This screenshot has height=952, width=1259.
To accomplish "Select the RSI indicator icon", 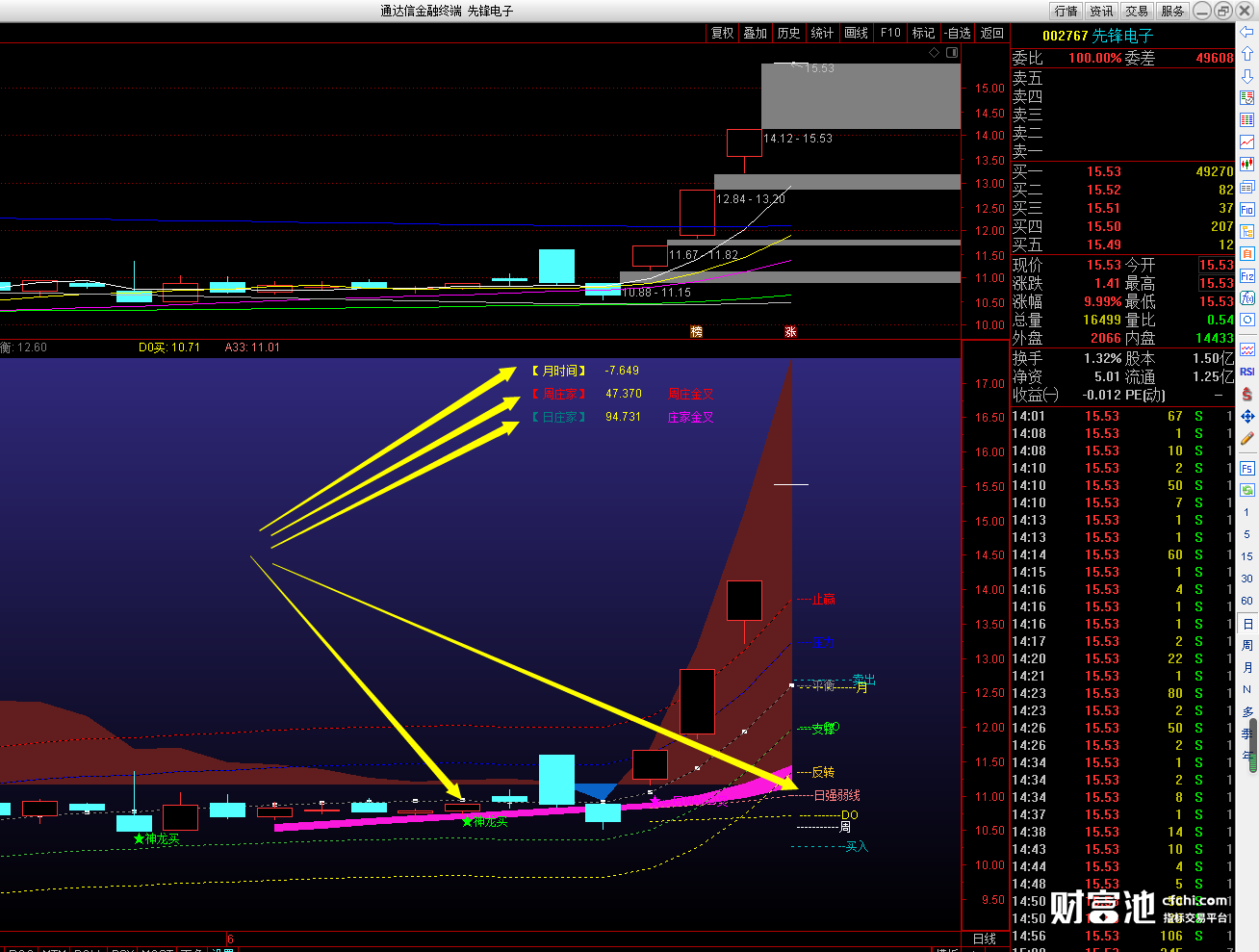I will point(1246,372).
